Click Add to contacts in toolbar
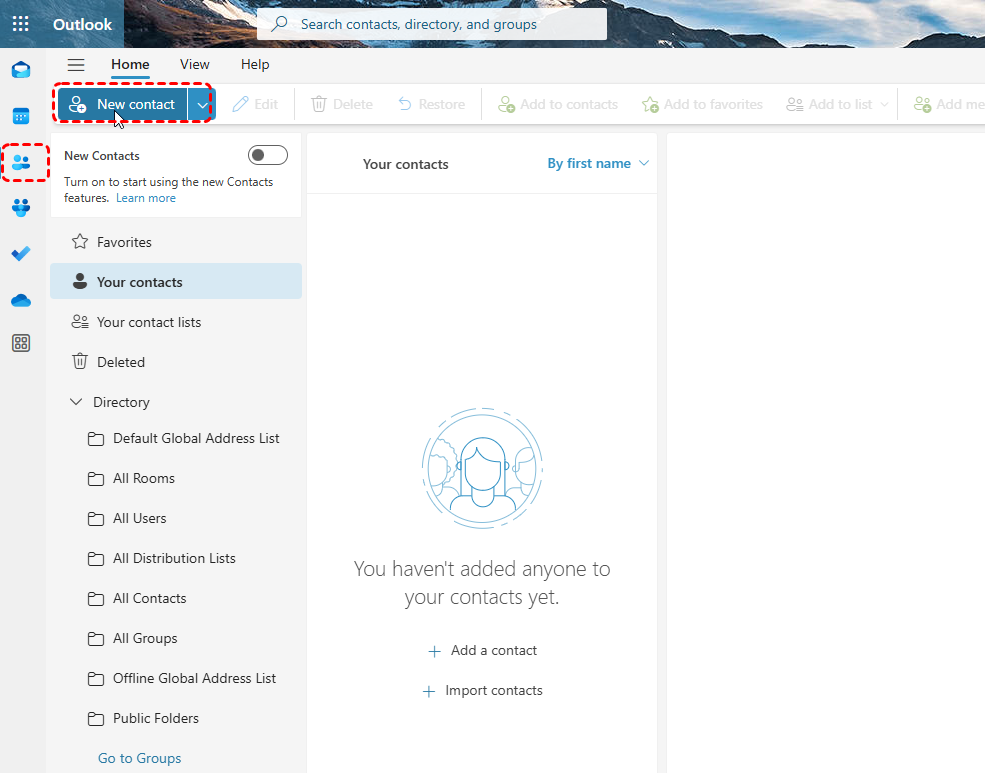Image resolution: width=985 pixels, height=773 pixels. coord(558,104)
